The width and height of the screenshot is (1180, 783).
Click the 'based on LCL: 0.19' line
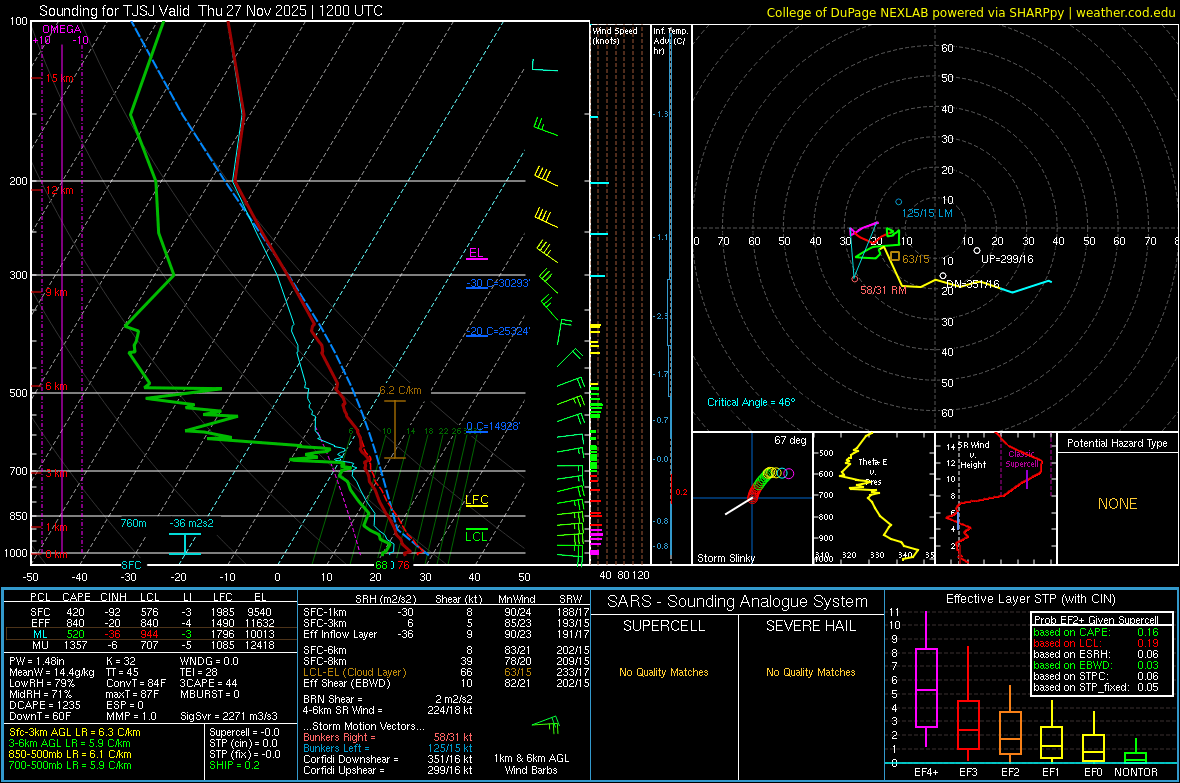pos(1096,643)
